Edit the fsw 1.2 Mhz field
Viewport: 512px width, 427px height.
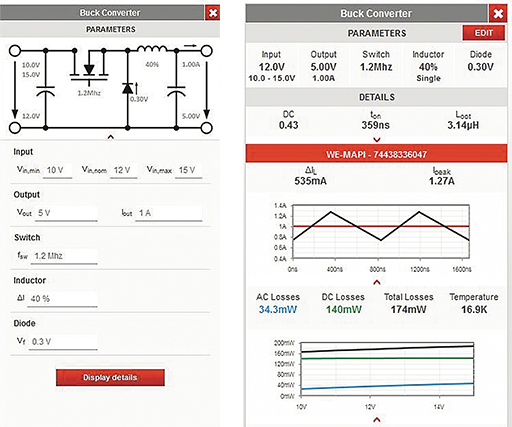pos(64,256)
